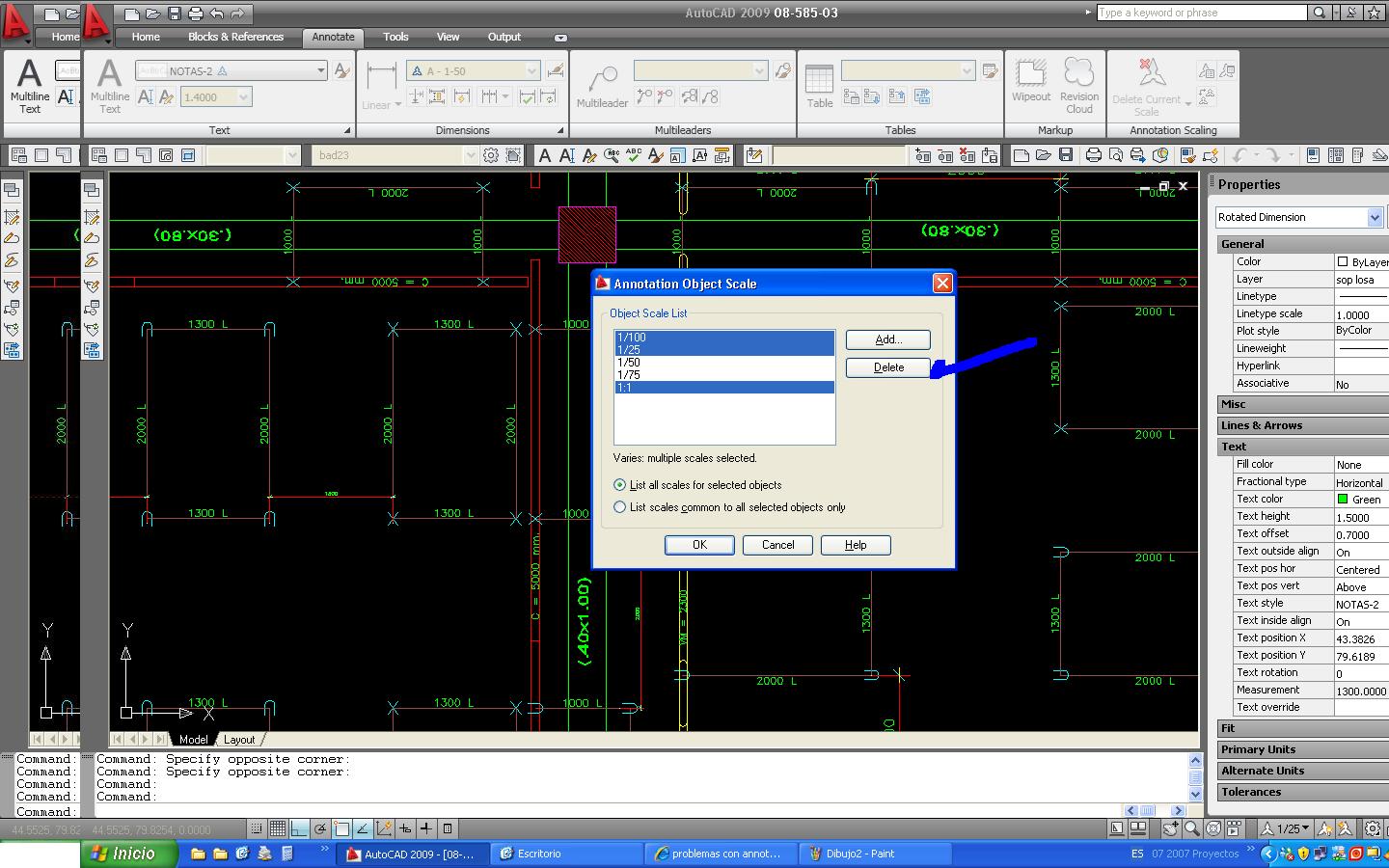Click the Add... button in scale dialog
This screenshot has width=1389, height=868.
[888, 339]
